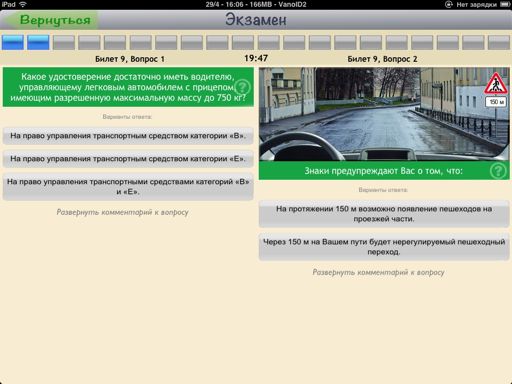Tap the help icon on question 2
Screen dimensions: 512x384
498,171
